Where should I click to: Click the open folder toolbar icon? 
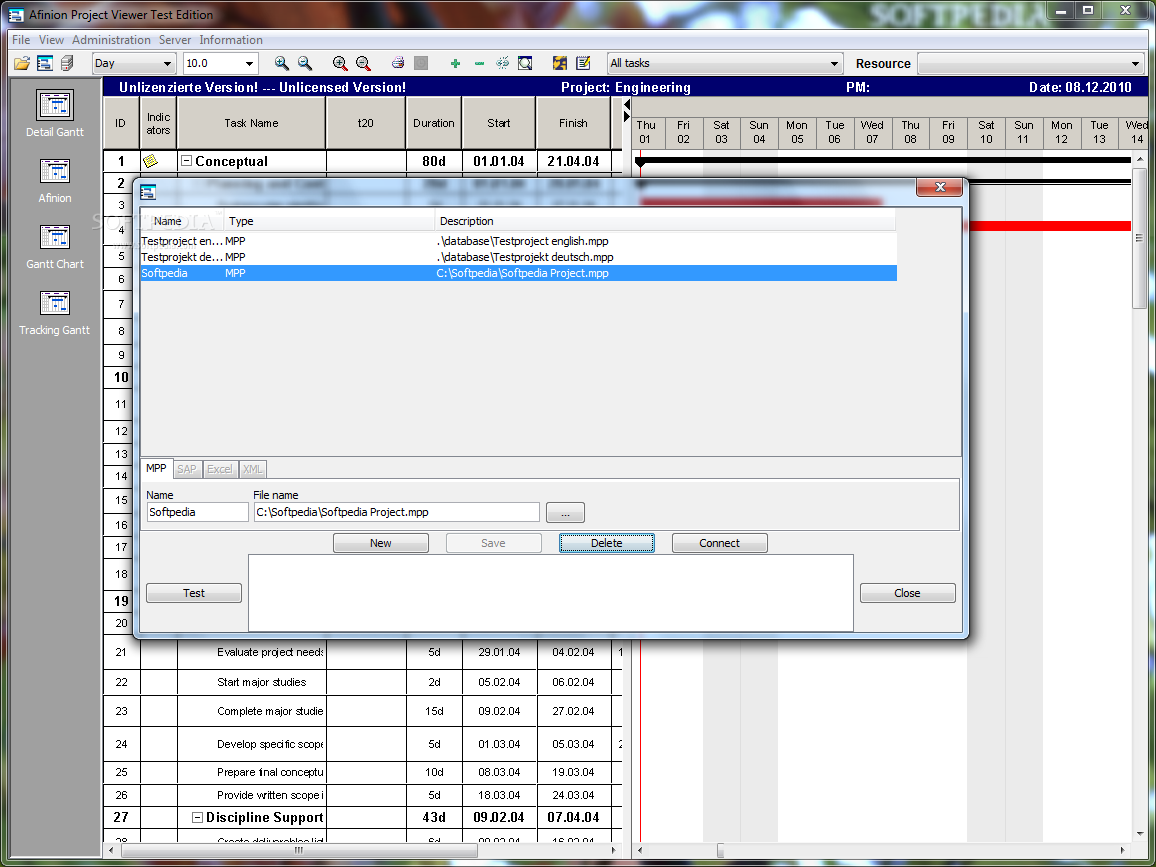pyautogui.click(x=21, y=63)
